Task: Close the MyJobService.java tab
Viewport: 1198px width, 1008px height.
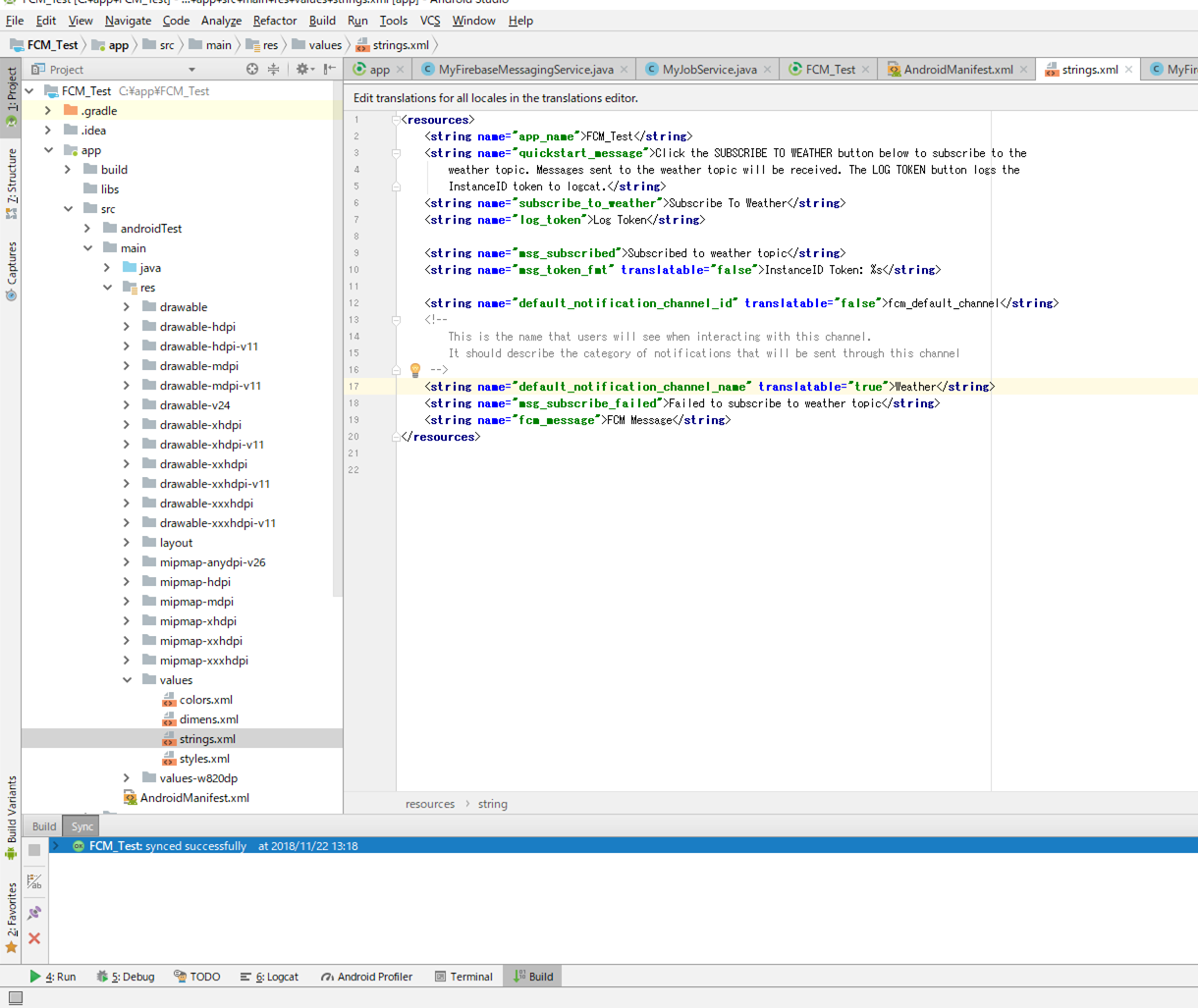Action: click(768, 70)
